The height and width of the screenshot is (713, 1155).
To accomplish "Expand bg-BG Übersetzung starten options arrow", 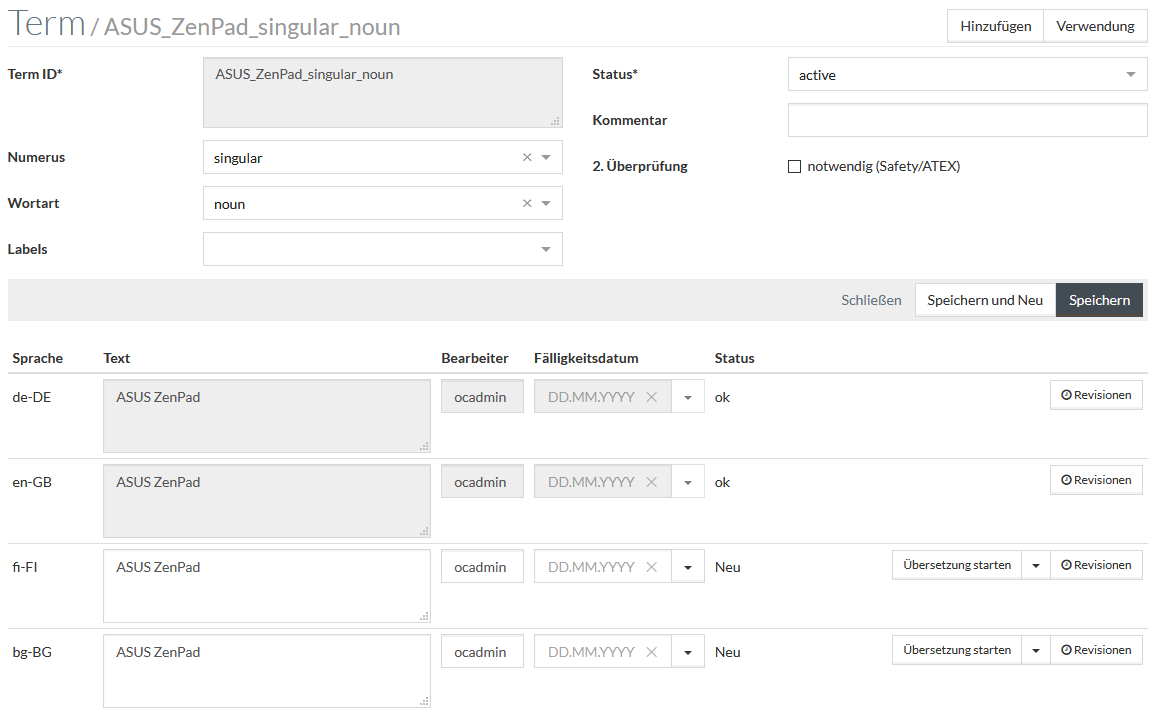I will (1036, 650).
